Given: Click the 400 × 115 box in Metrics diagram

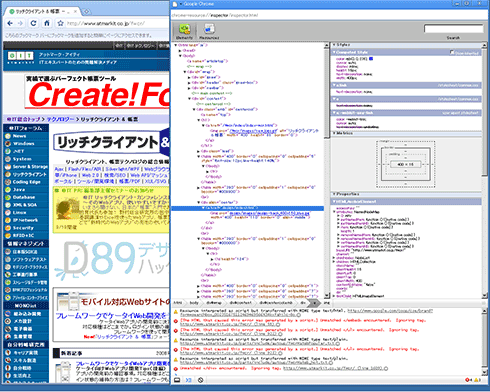Looking at the screenshot, I should (x=405, y=164).
